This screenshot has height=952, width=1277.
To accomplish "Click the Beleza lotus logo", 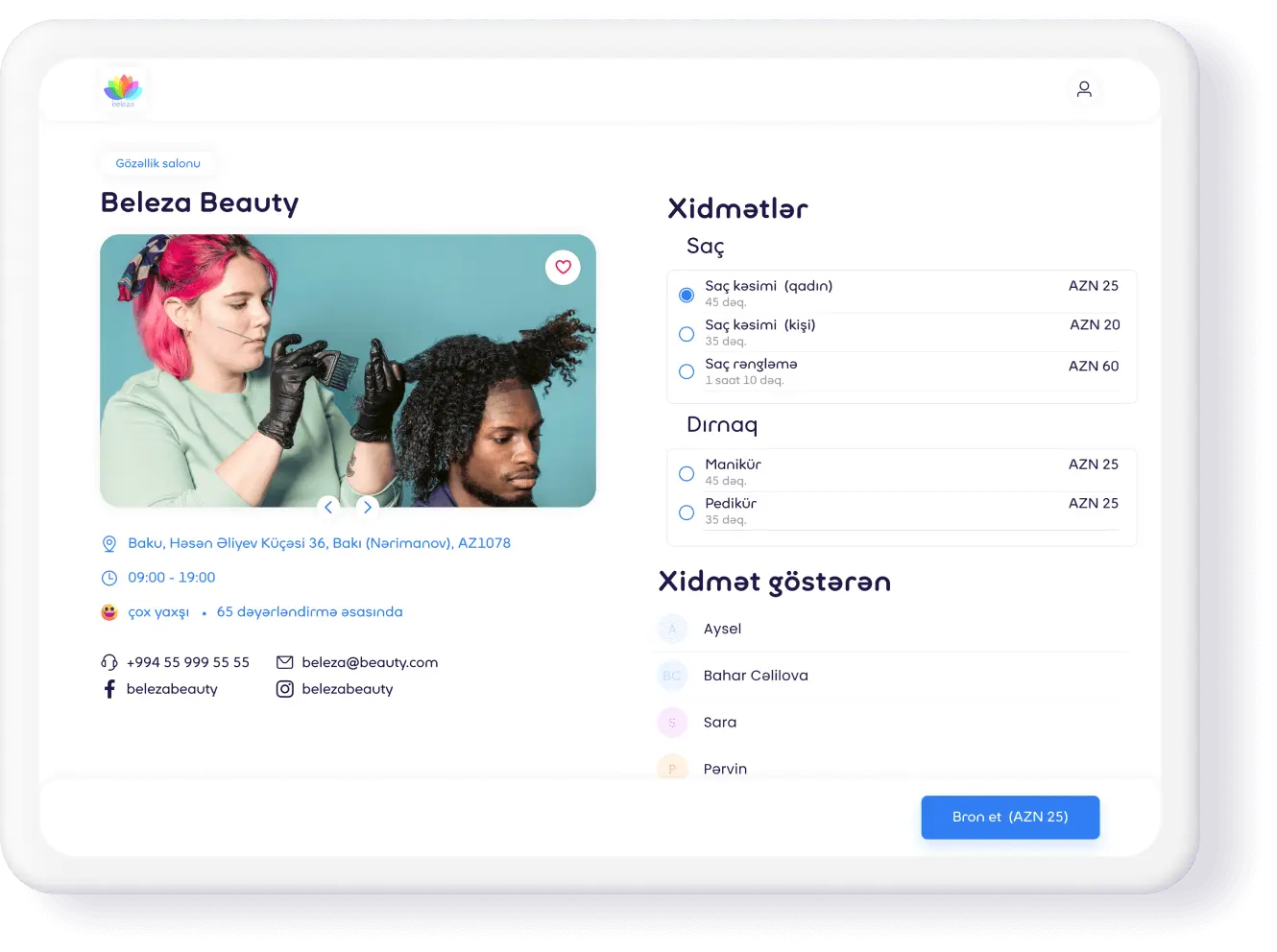I will click(123, 89).
